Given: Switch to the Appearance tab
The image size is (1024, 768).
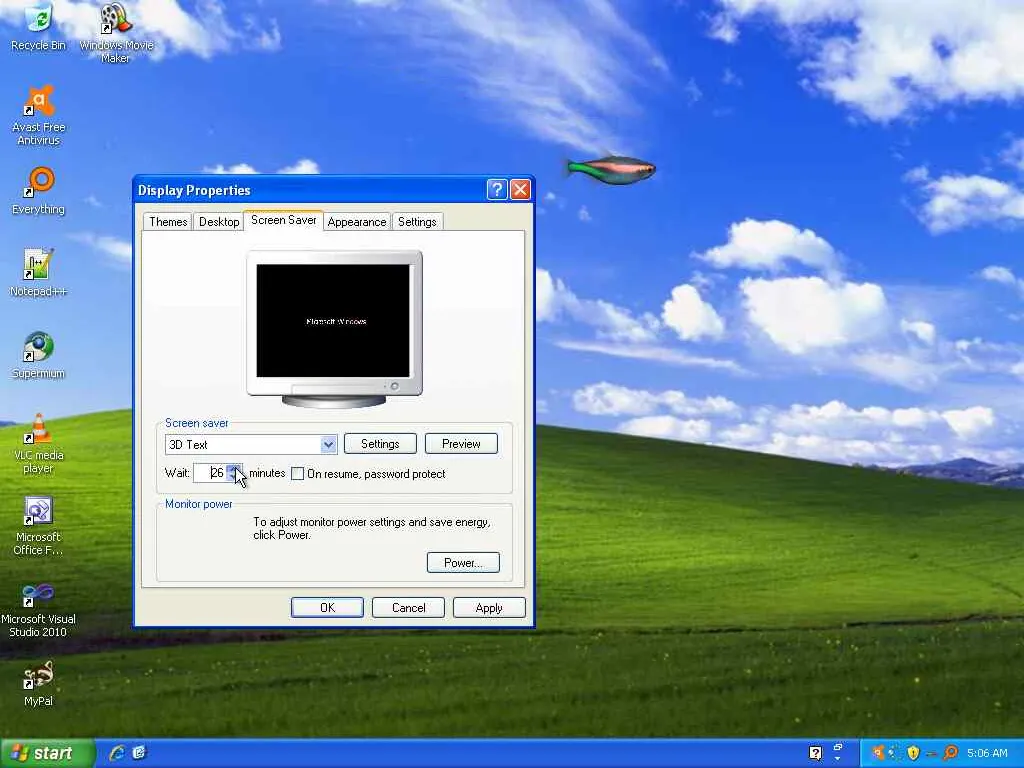Looking at the screenshot, I should [x=357, y=222].
